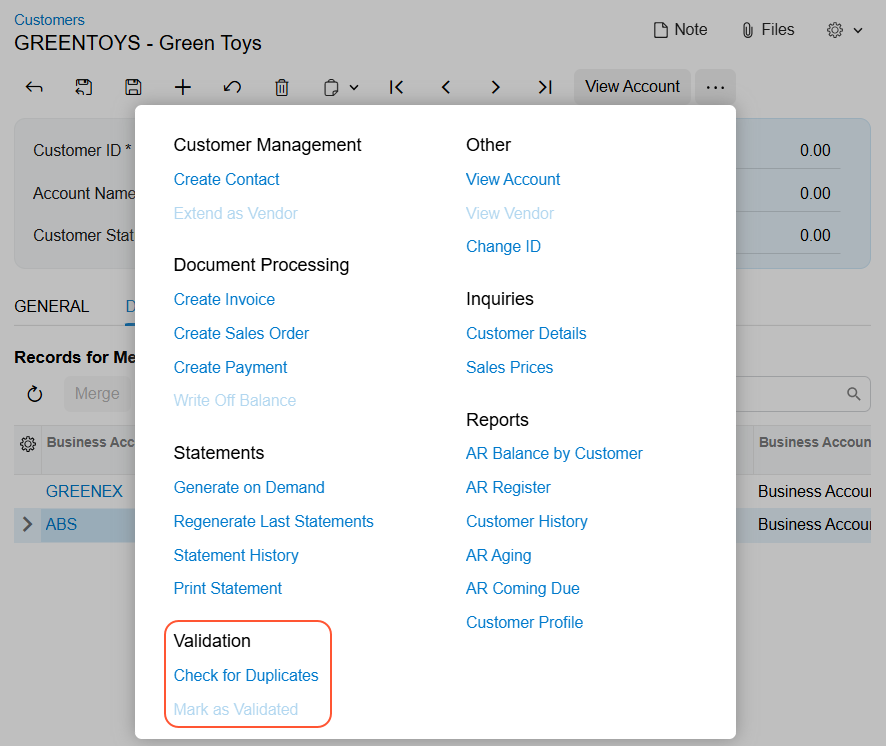This screenshot has width=886, height=746.
Task: Open Customer Profile report
Action: coord(524,622)
